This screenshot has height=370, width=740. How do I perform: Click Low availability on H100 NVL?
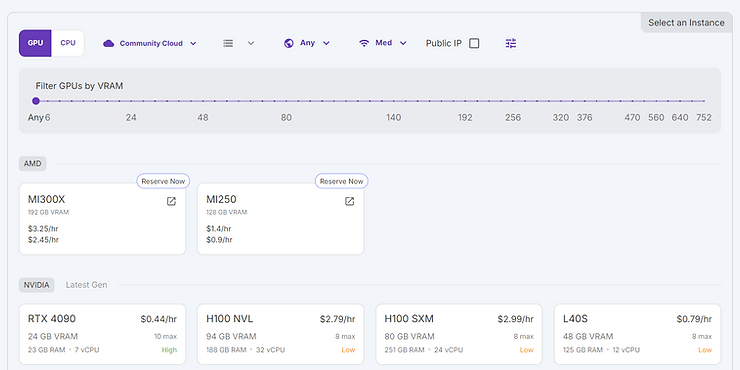tap(348, 350)
